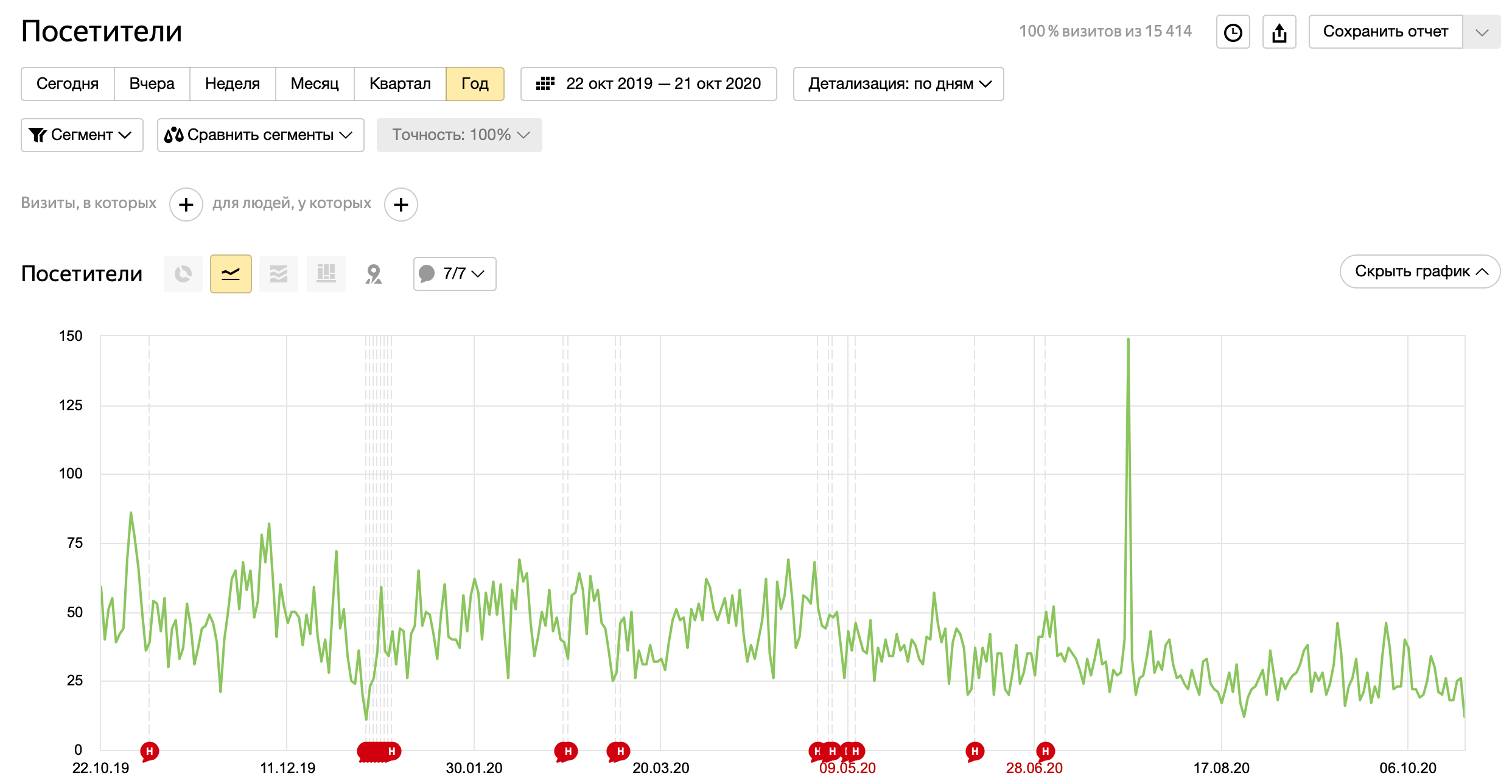The image size is (1512, 784).
Task: Click the note marker near 28.06.20
Action: pyautogui.click(x=1045, y=751)
